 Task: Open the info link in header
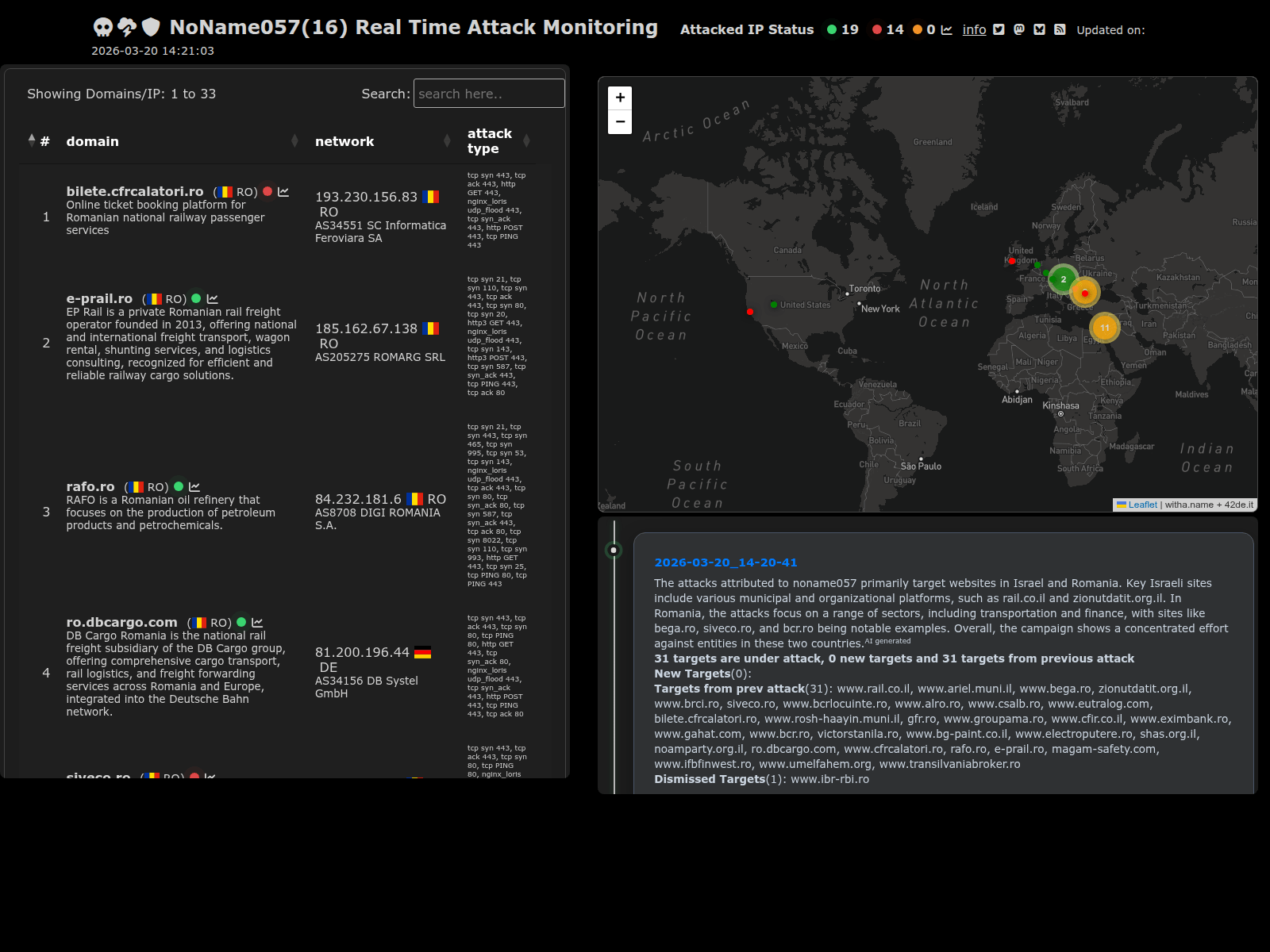pyautogui.click(x=974, y=30)
